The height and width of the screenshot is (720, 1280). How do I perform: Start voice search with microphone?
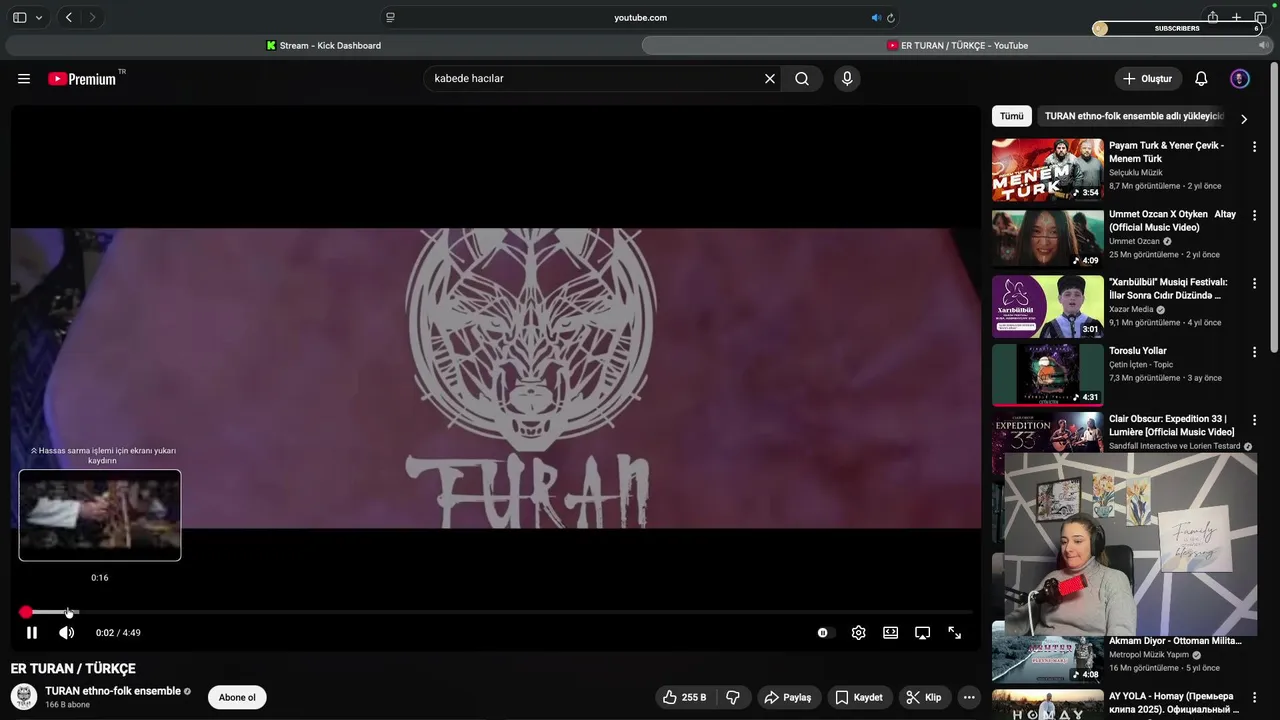(x=847, y=79)
